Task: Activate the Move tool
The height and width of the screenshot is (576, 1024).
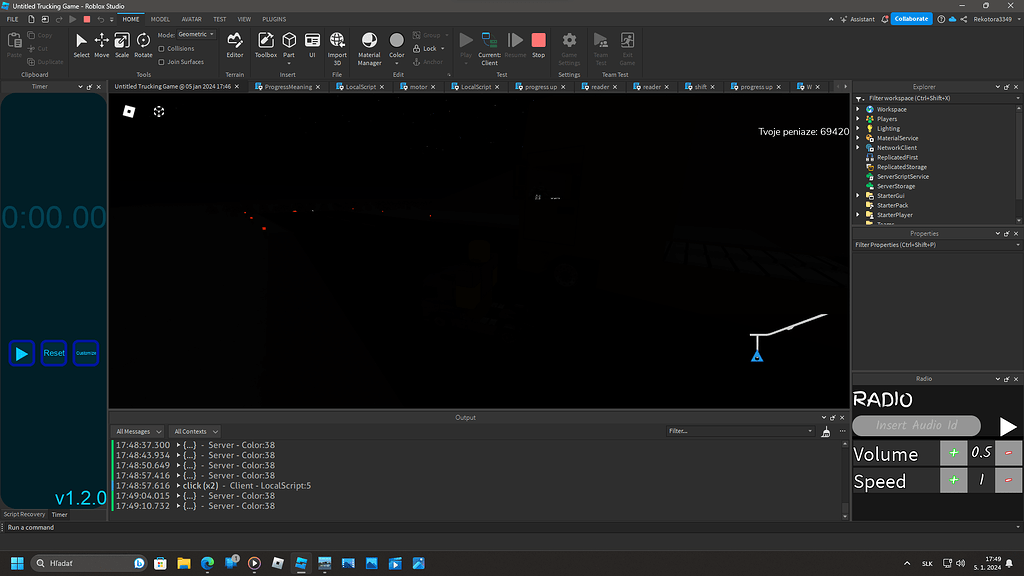Action: pyautogui.click(x=101, y=45)
